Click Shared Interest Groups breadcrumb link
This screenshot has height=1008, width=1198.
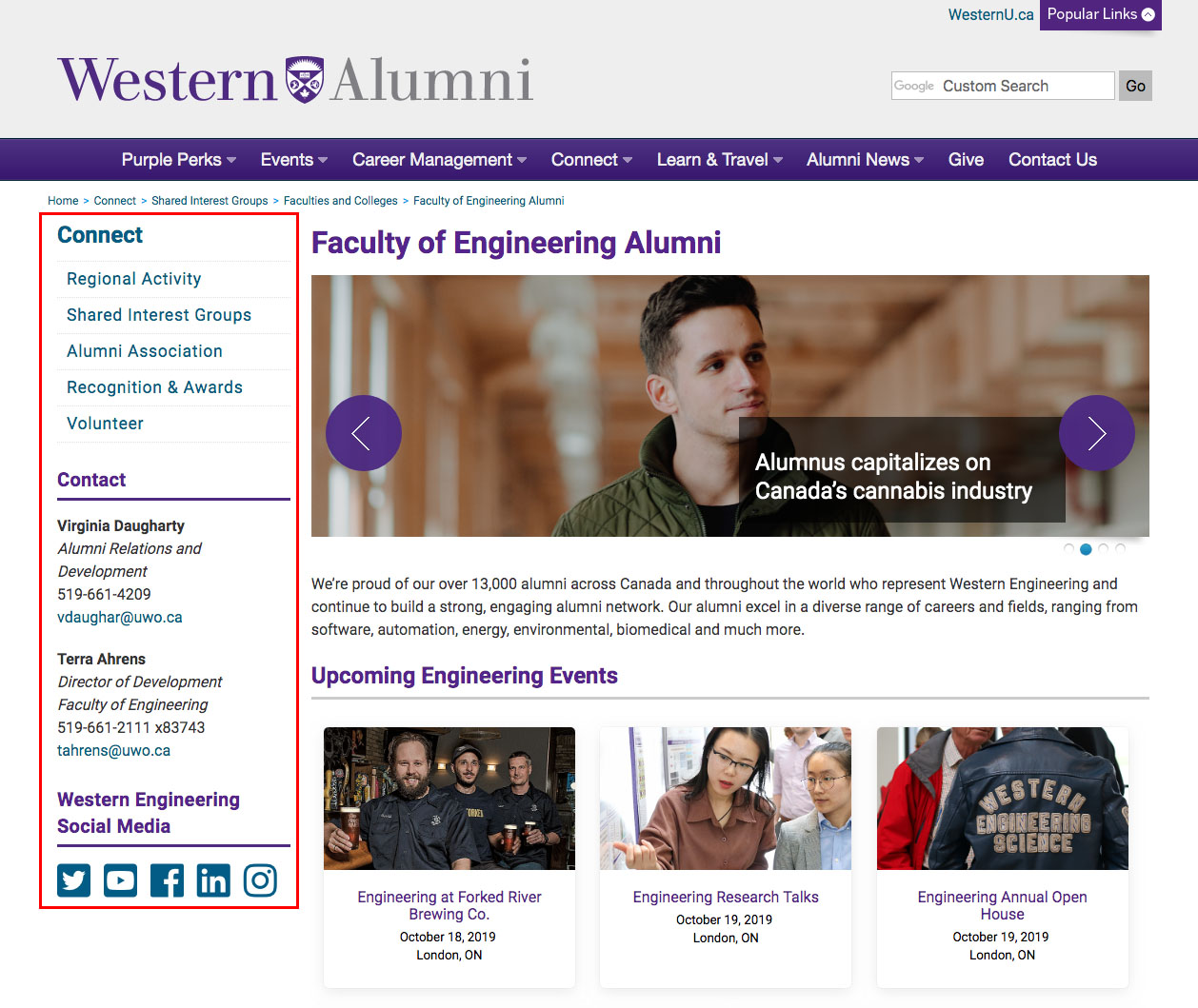210,201
